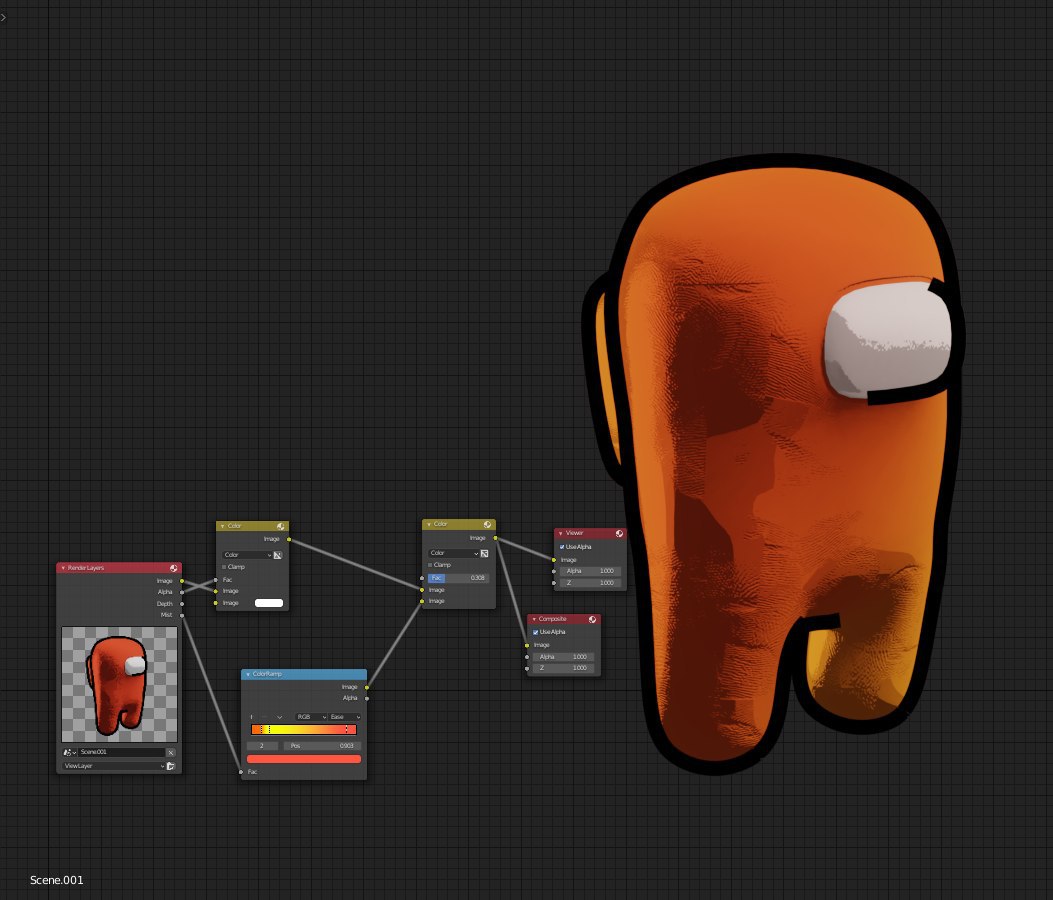Click the Alpha 1.000 field on Composite node

(x=563, y=657)
